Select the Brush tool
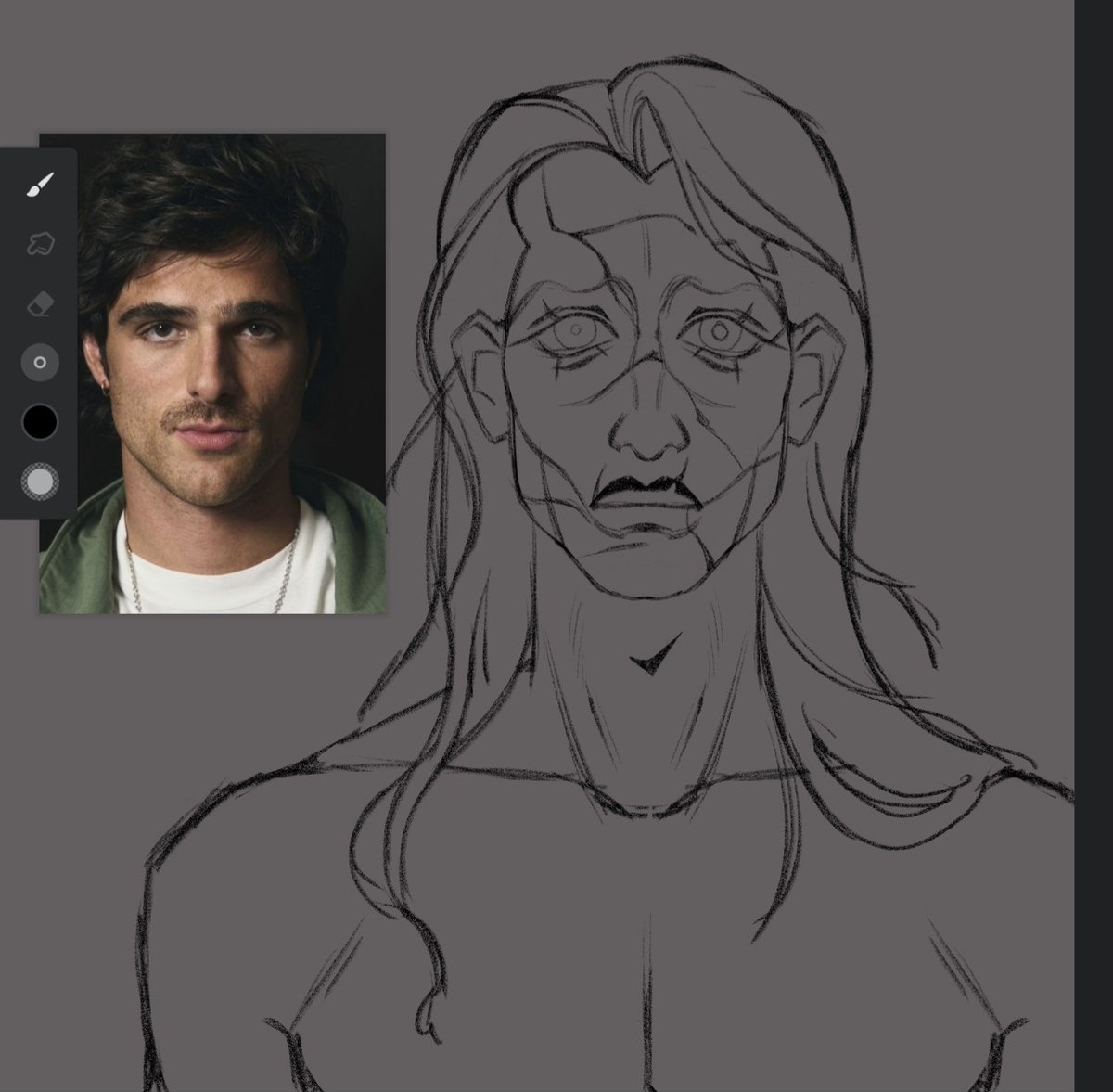1113x1092 pixels. coord(40,184)
